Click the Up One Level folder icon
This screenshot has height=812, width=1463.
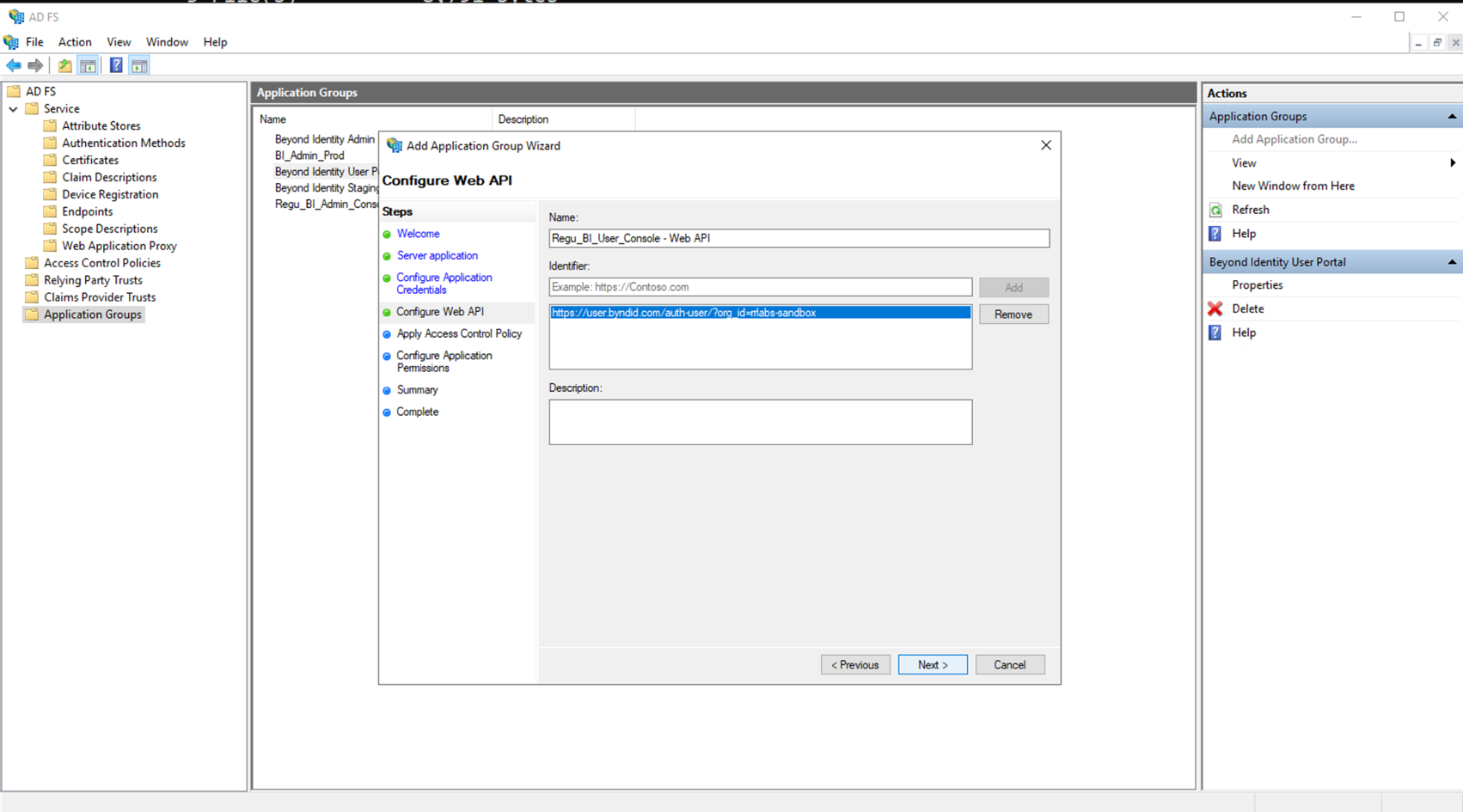(x=64, y=65)
